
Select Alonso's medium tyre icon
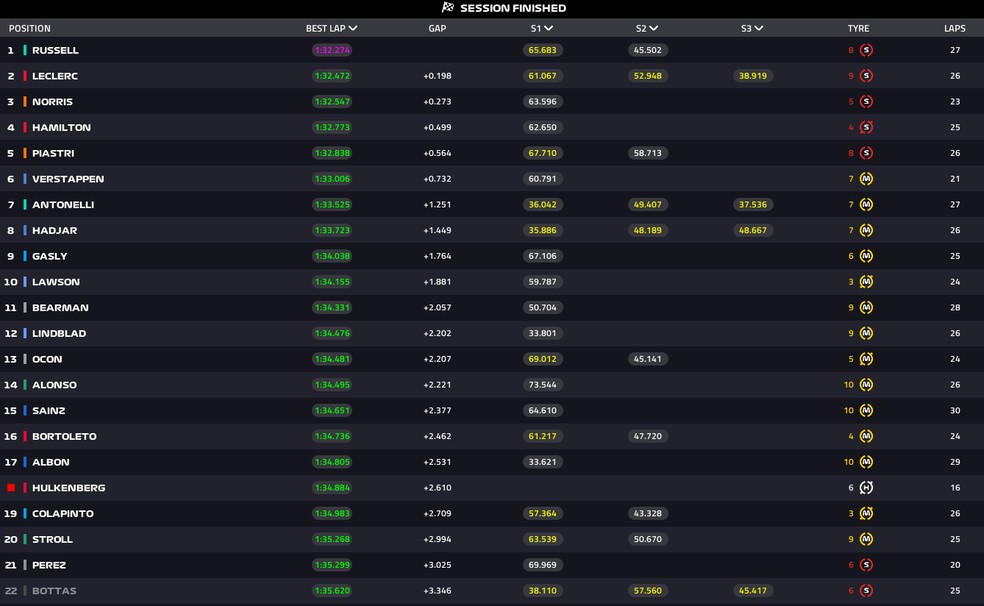(866, 385)
